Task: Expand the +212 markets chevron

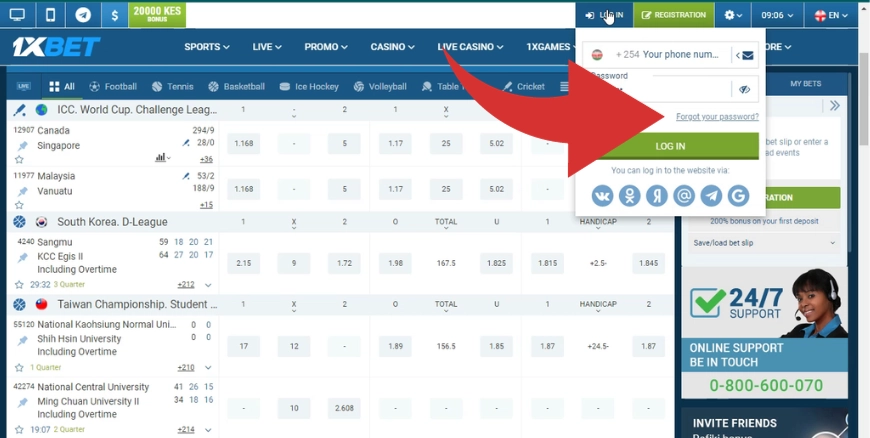Action: coord(208,285)
